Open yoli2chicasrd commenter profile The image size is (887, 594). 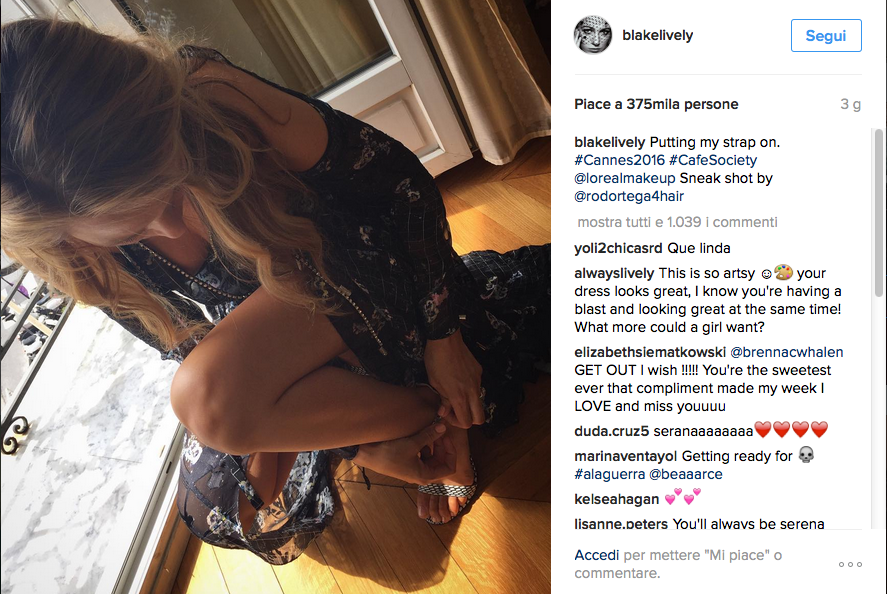pos(618,248)
